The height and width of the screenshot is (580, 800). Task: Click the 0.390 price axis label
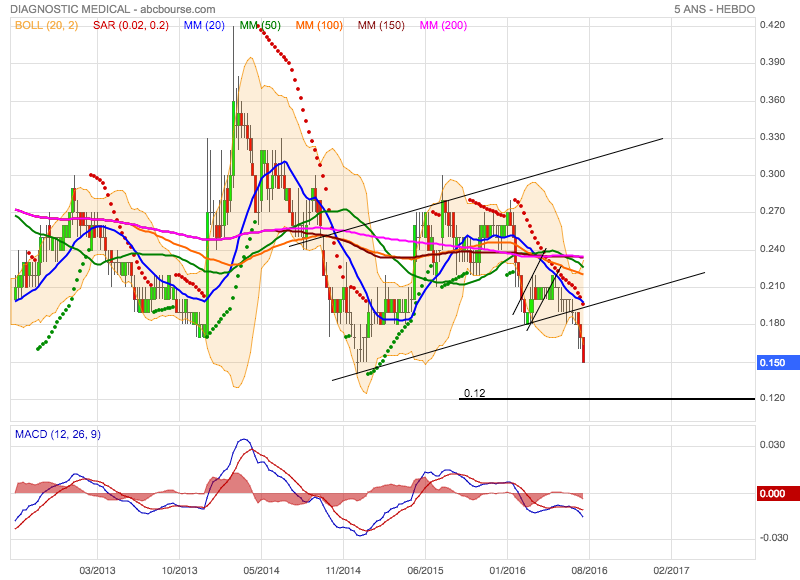coord(772,62)
